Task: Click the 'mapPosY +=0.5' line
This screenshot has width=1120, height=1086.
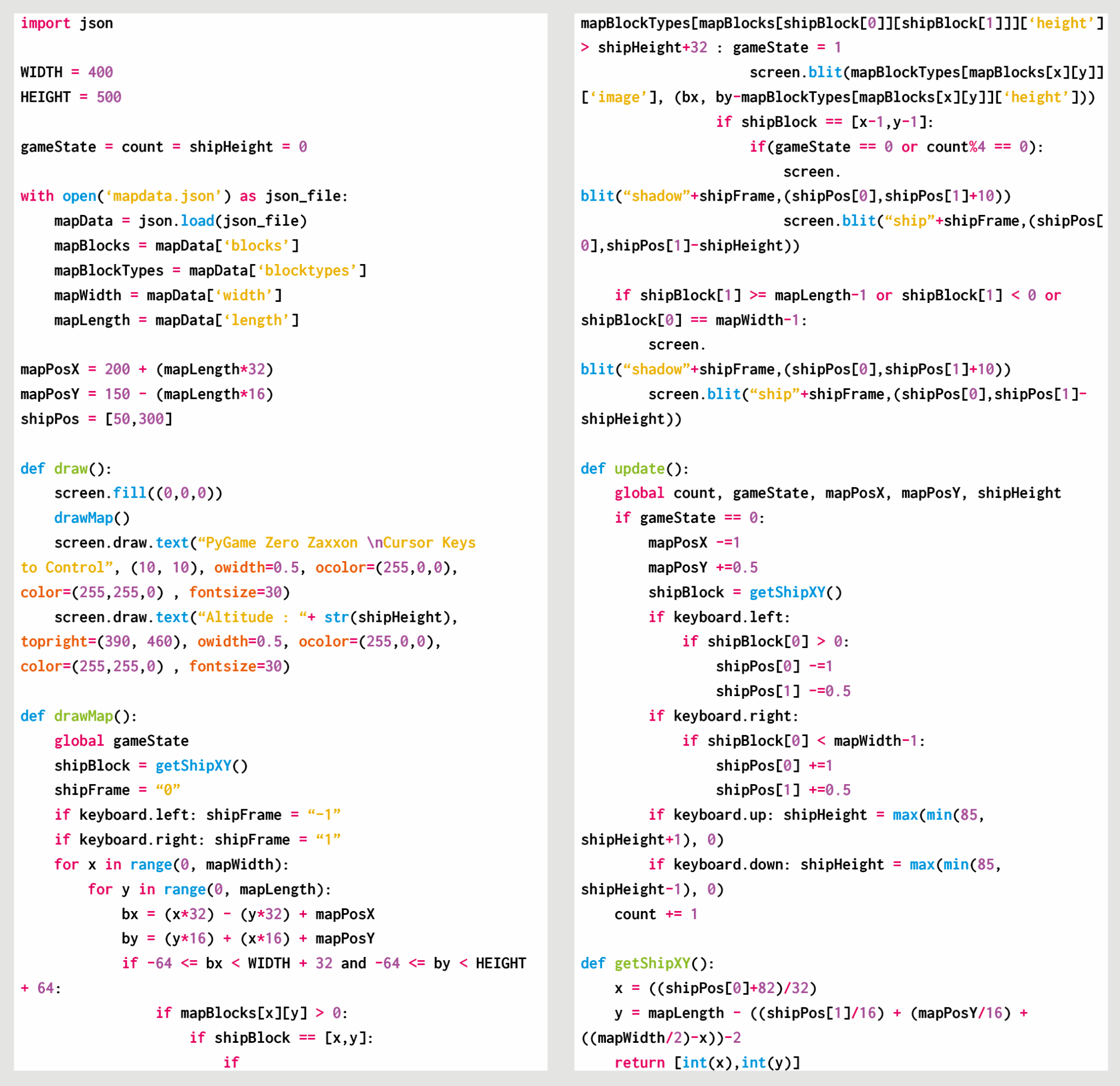Action: click(x=702, y=568)
